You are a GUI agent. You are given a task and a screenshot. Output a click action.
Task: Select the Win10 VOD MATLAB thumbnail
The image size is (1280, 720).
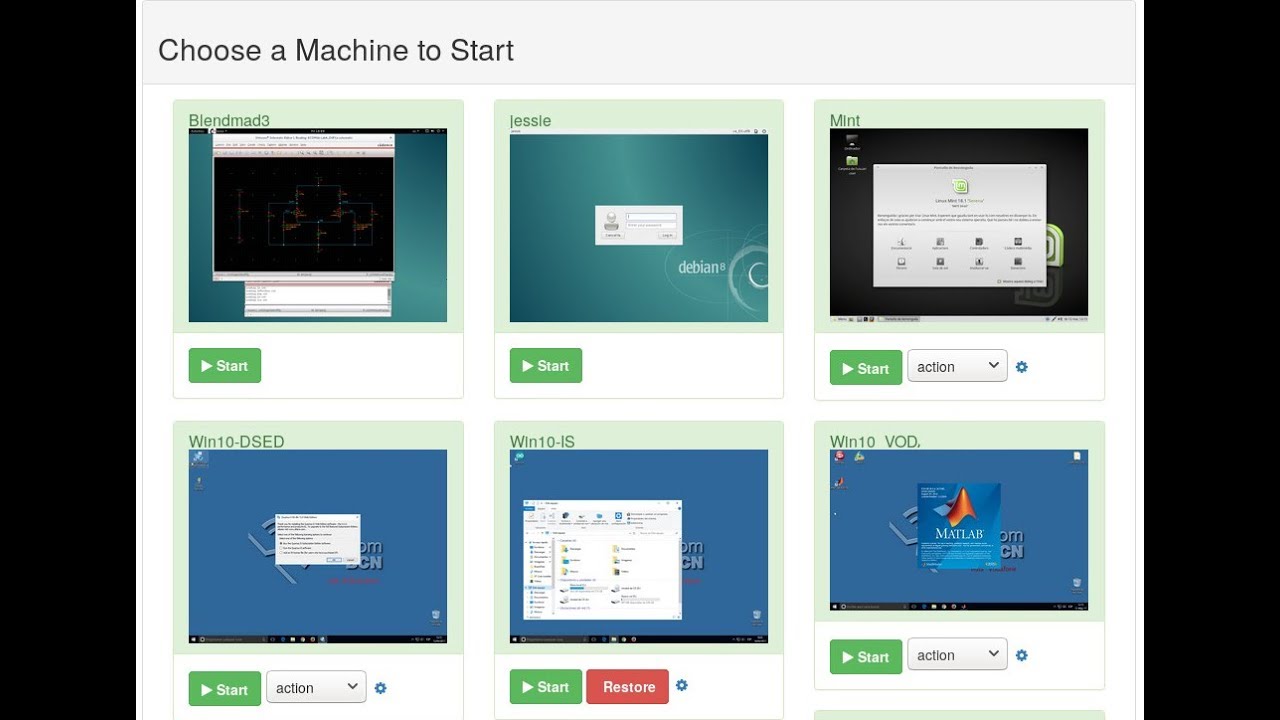point(959,530)
